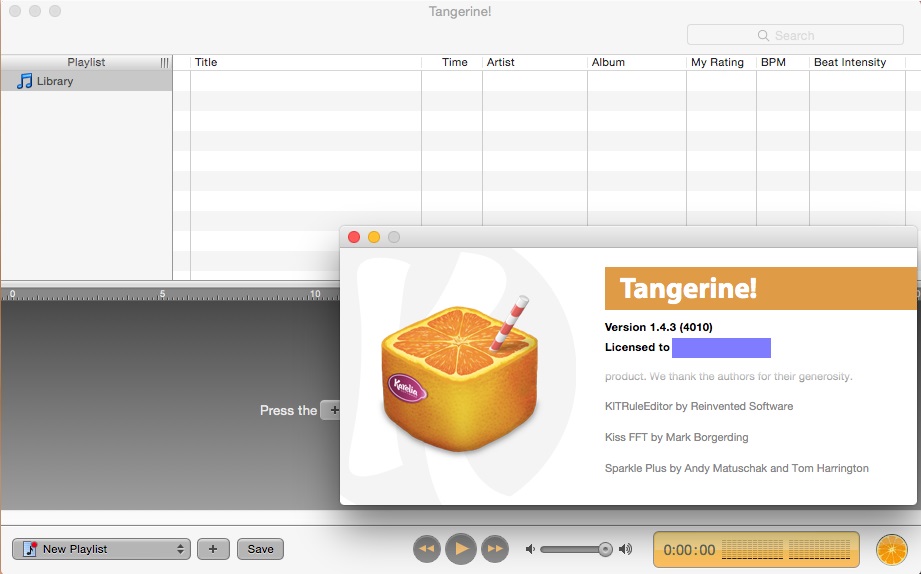Screen dimensions: 921x574
Task: Click the Save button
Action: click(x=260, y=549)
